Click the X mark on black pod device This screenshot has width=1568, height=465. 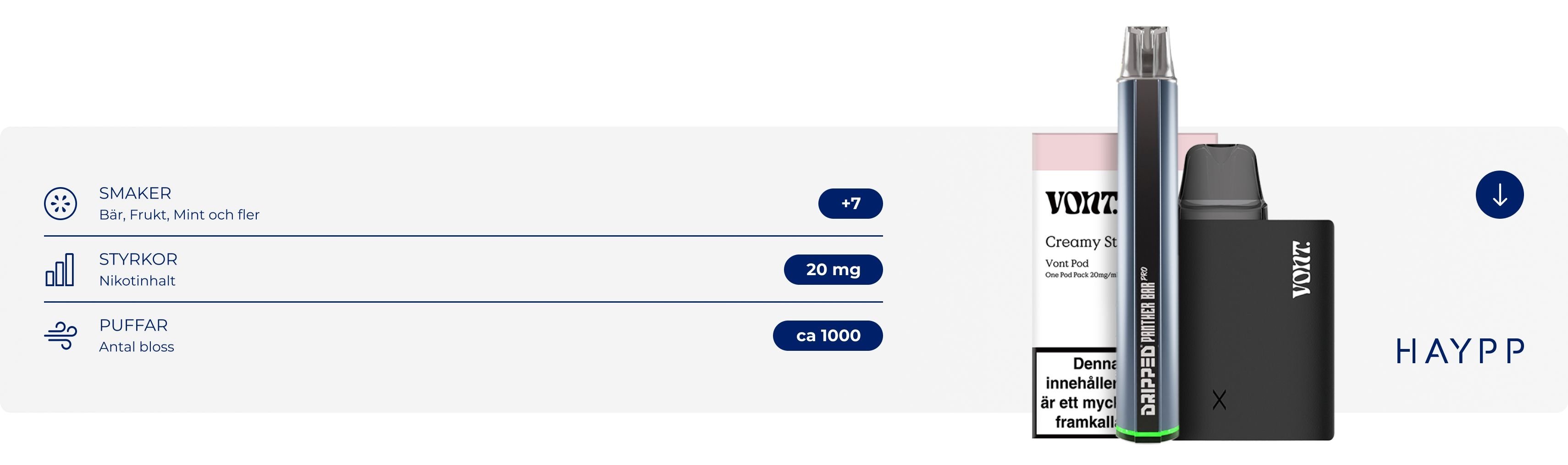click(x=1219, y=400)
